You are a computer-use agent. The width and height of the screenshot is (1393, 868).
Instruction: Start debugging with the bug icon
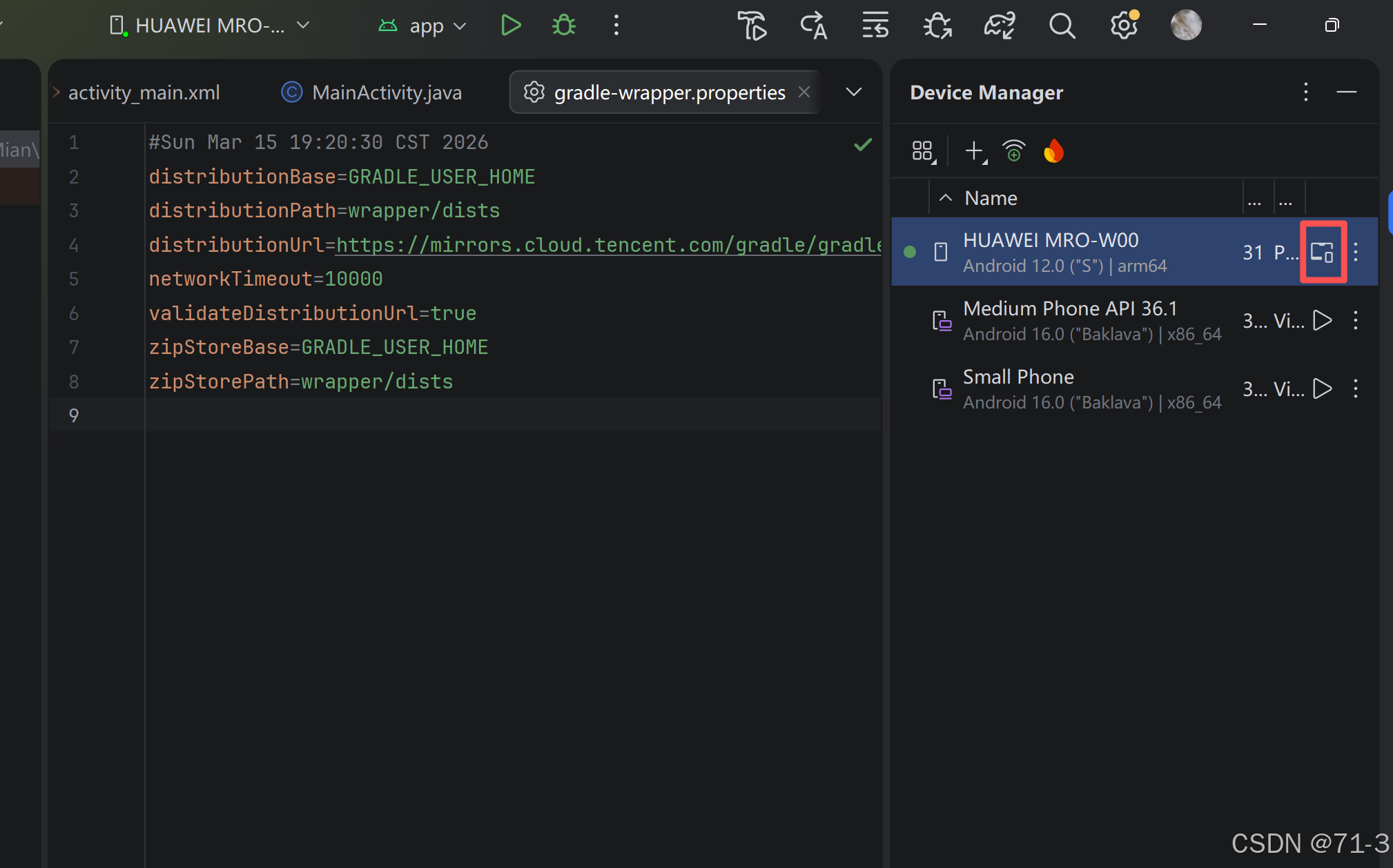tap(563, 26)
